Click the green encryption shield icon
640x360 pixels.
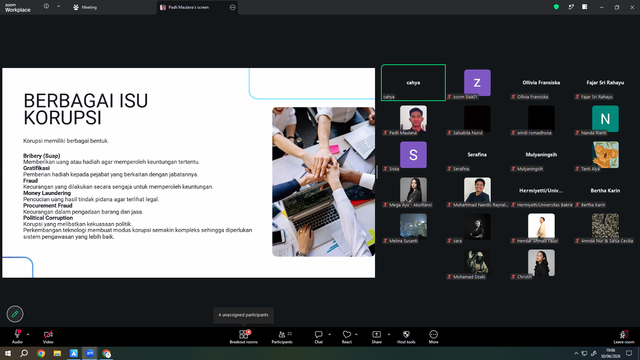(x=556, y=7)
